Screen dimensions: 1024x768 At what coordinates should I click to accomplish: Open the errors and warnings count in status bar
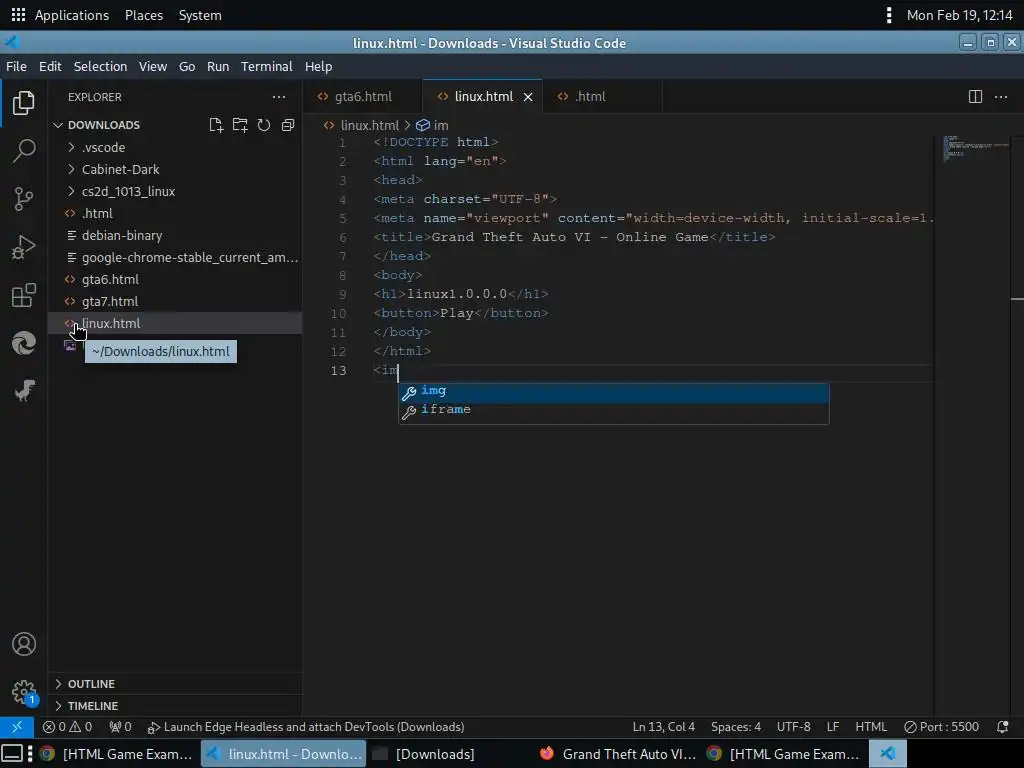(x=67, y=727)
